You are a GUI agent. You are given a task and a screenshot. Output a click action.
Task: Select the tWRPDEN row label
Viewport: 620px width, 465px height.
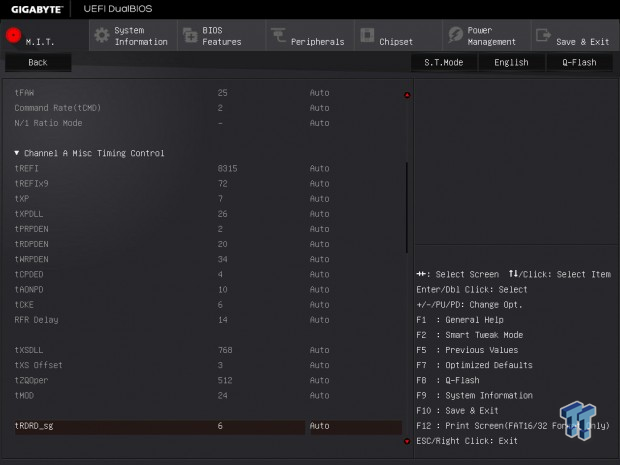pos(31,259)
